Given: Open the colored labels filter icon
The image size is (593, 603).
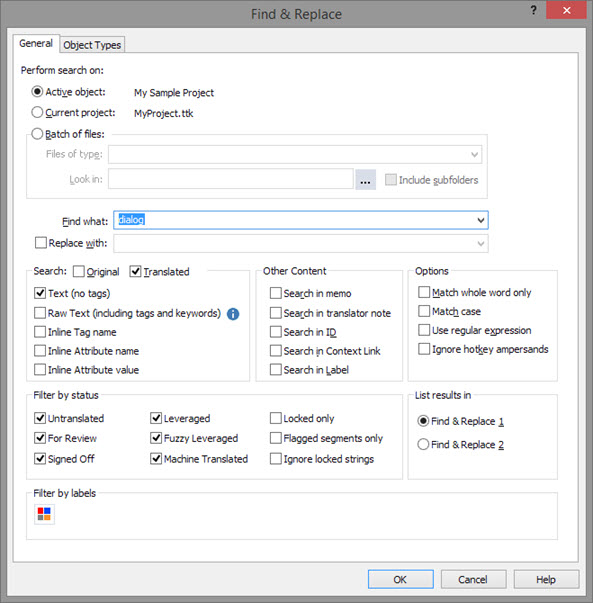Looking at the screenshot, I should click(44, 514).
